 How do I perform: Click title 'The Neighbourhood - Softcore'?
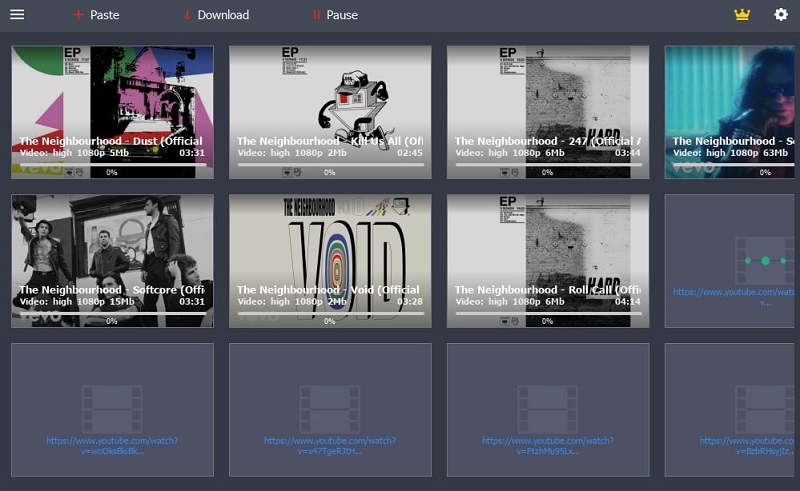pos(112,290)
